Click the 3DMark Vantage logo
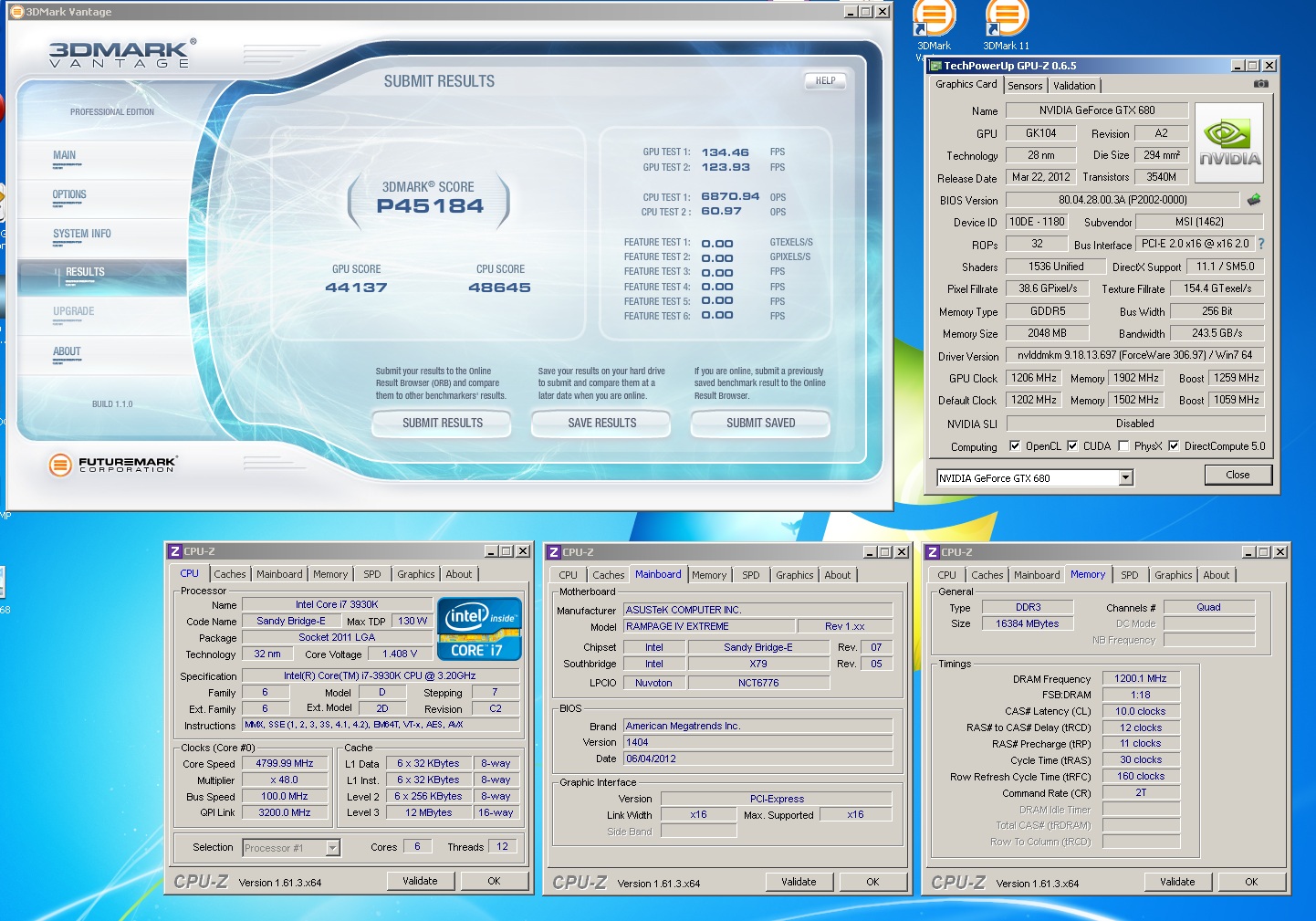This screenshot has height=921, width=1316. 121,53
